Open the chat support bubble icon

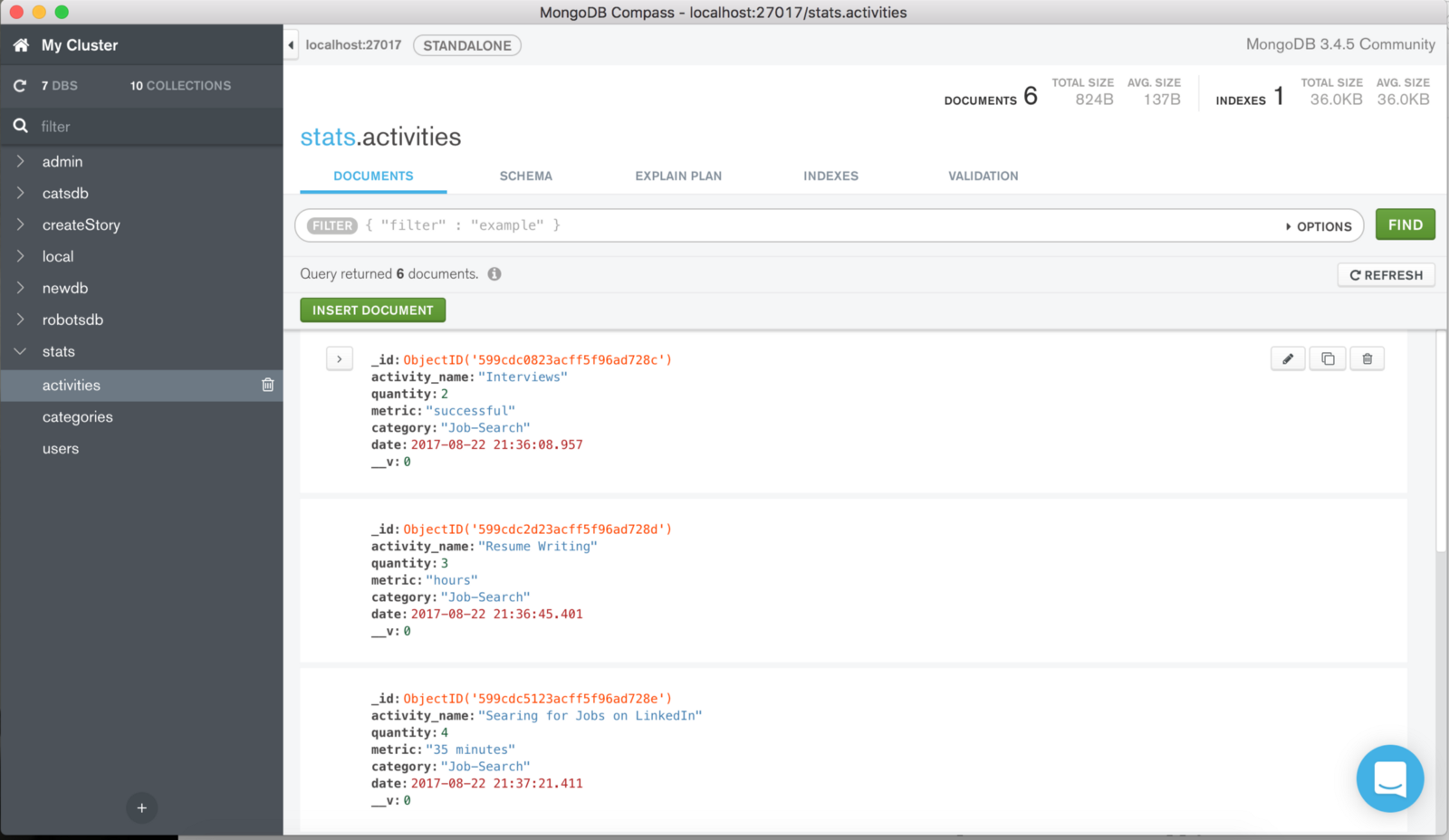point(1389,778)
